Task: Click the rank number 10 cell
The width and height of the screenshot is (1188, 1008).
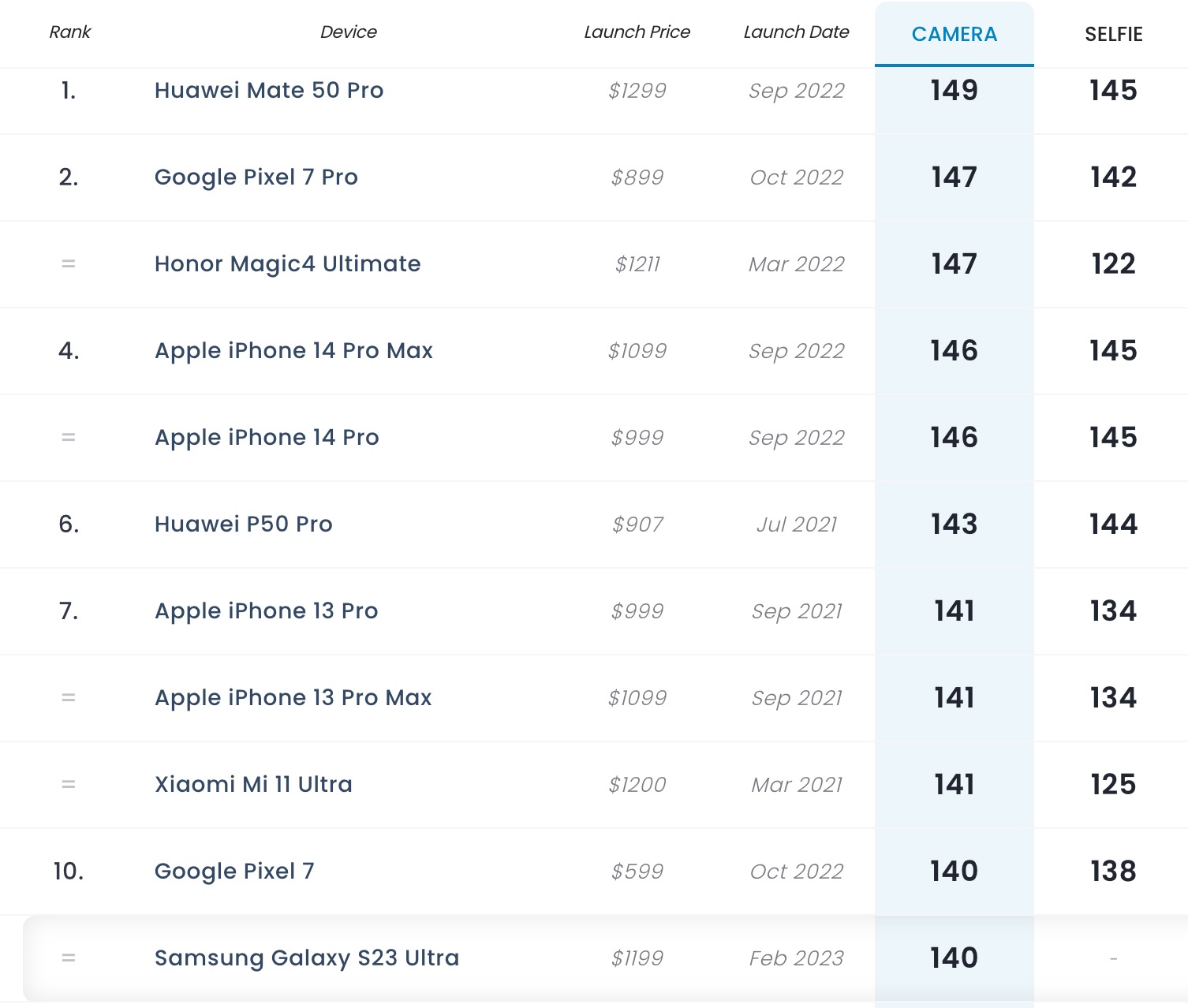Action: (69, 871)
